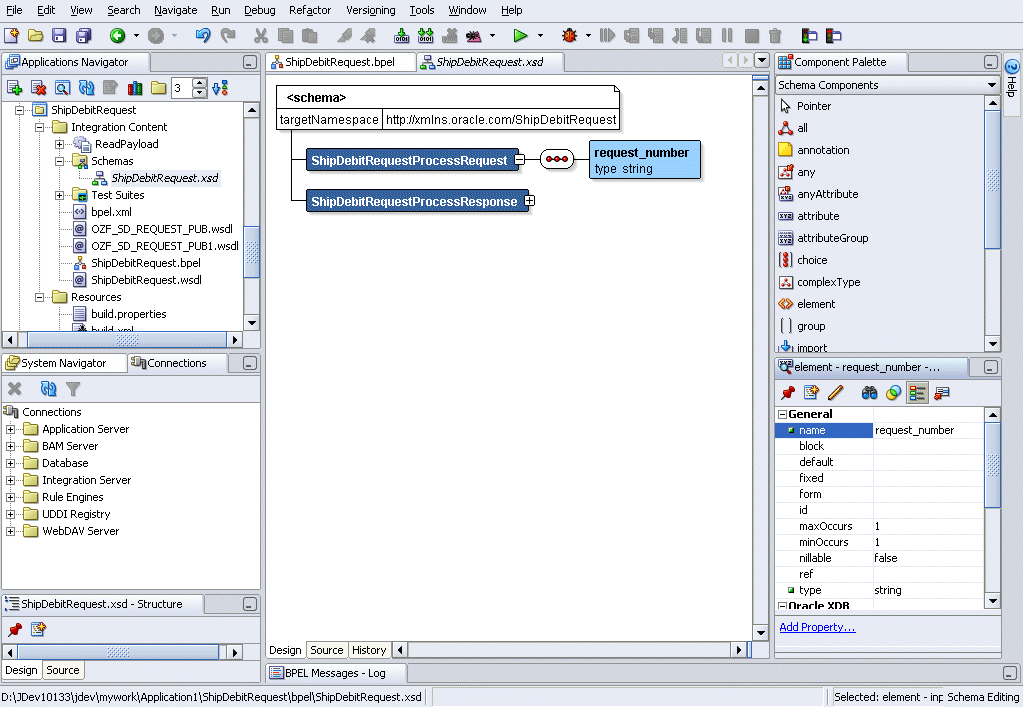Select ShipDebitRequest.wsdl in the navigator tree

click(146, 280)
